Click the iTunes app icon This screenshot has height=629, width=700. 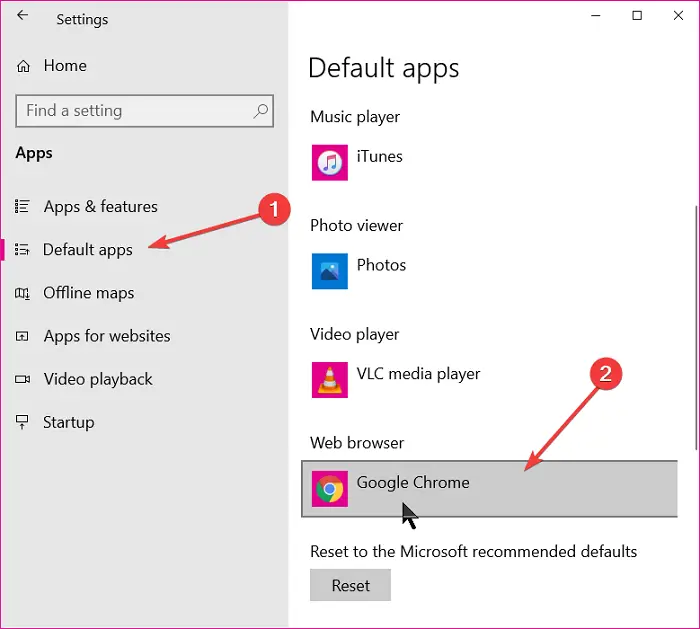[x=330, y=162]
